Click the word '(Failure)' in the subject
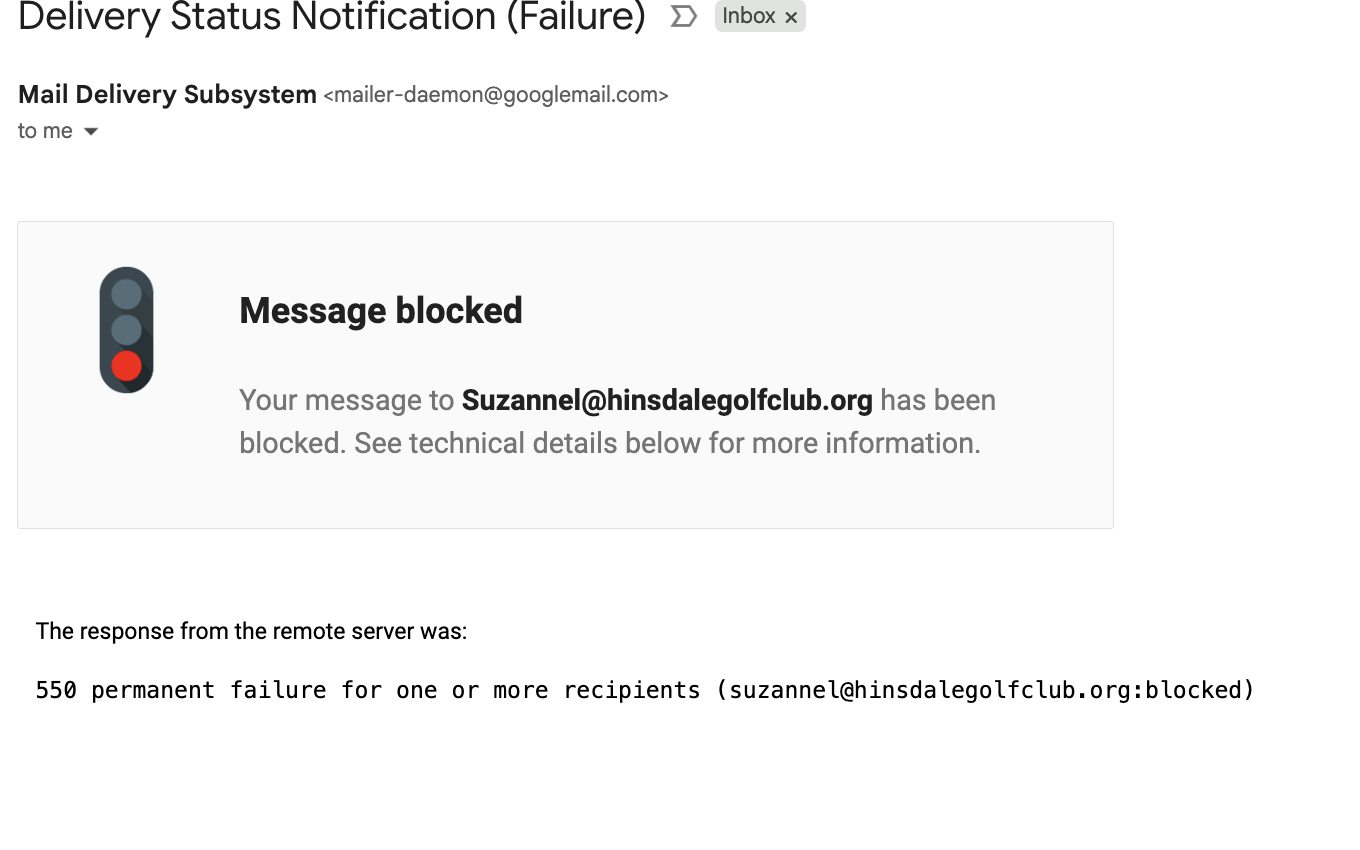1360x850 pixels. click(575, 16)
